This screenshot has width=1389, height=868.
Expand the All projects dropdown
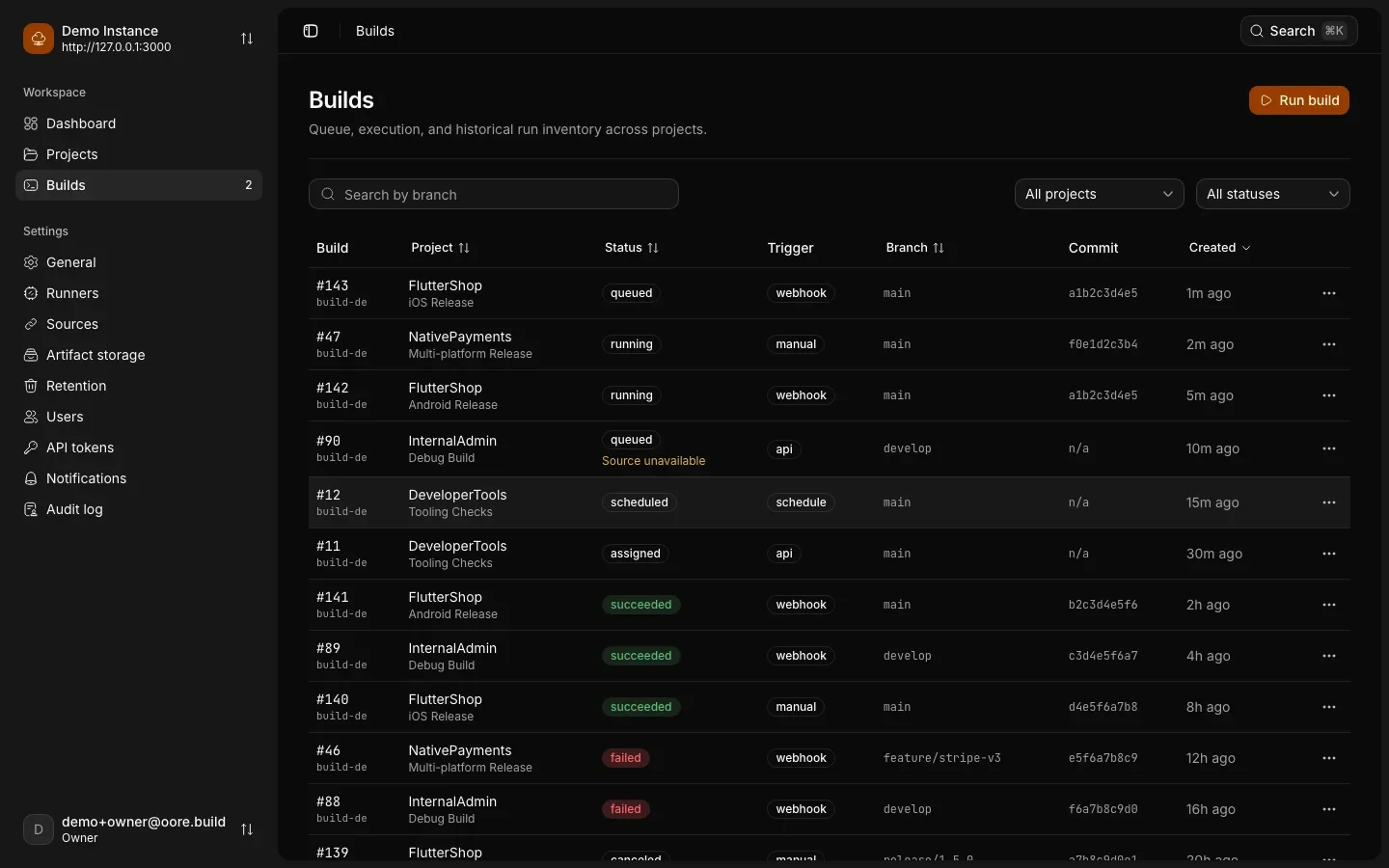tap(1099, 194)
